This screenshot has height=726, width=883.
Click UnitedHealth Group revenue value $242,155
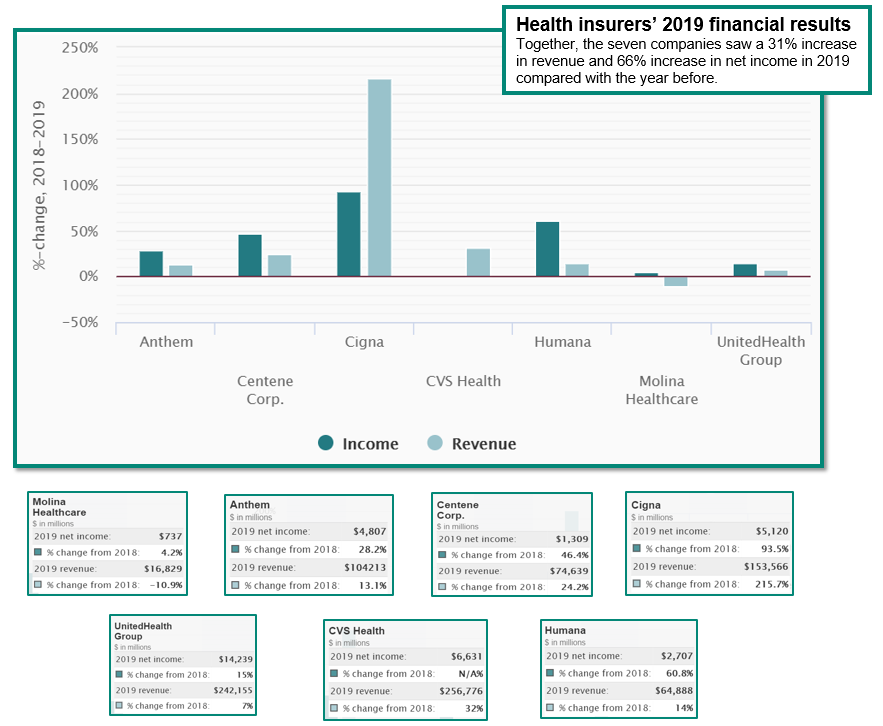coord(233,690)
